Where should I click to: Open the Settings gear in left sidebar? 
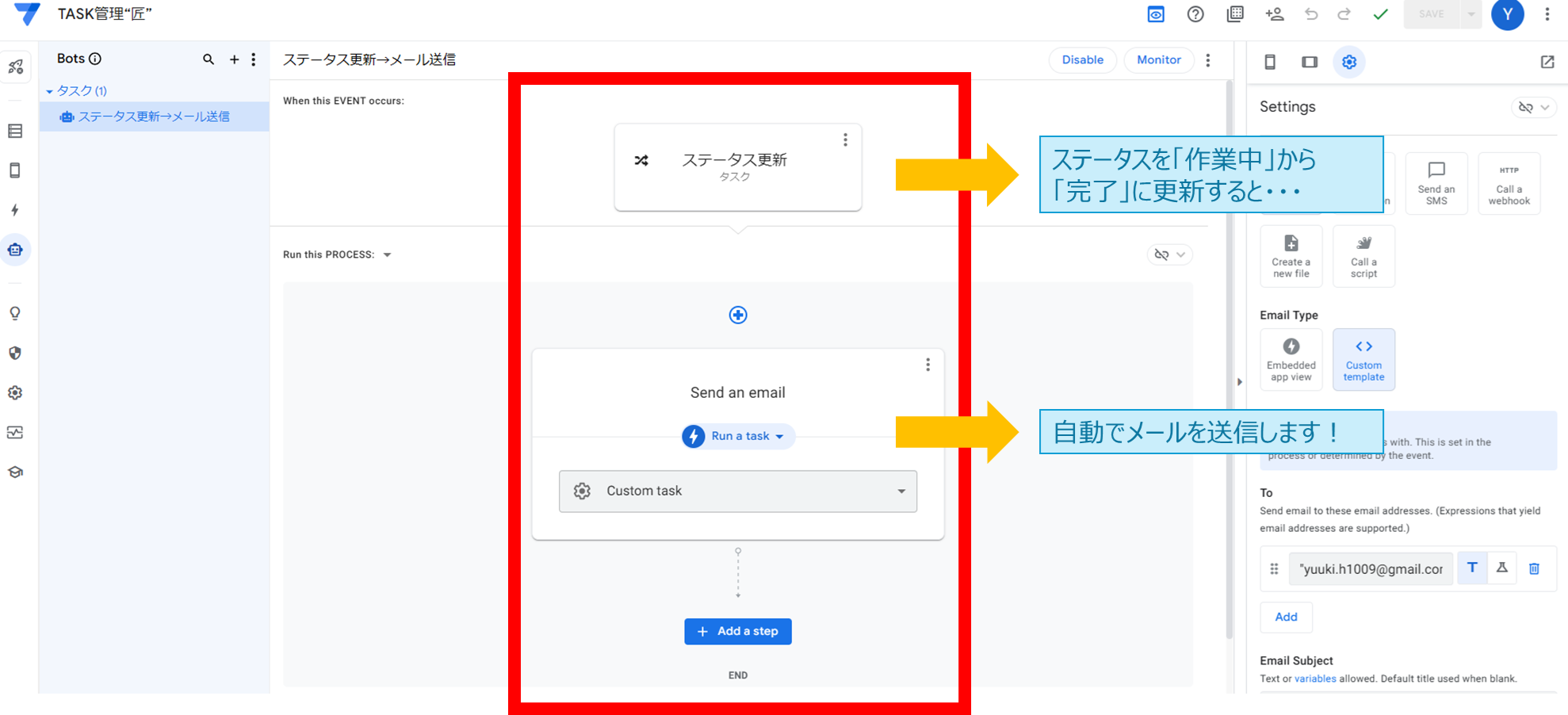(15, 392)
